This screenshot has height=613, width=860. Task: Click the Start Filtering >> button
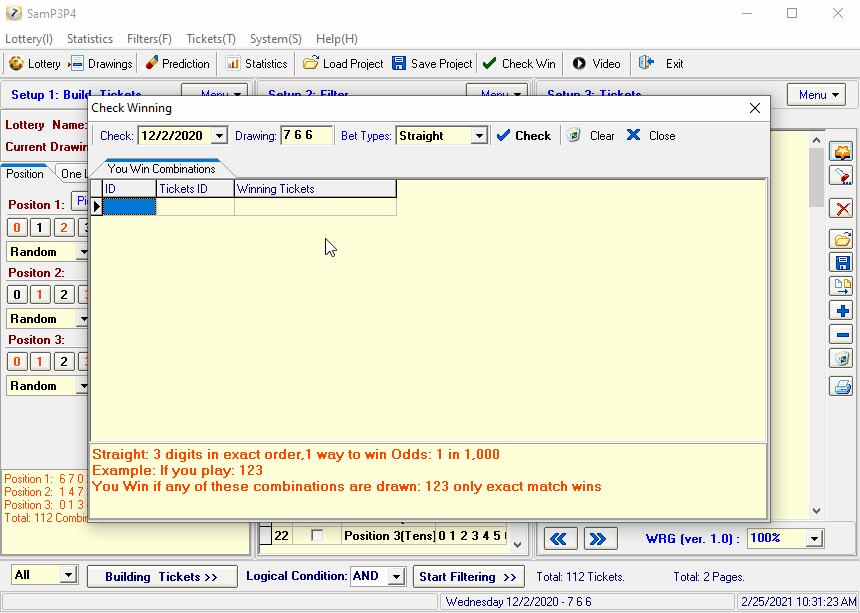click(468, 577)
